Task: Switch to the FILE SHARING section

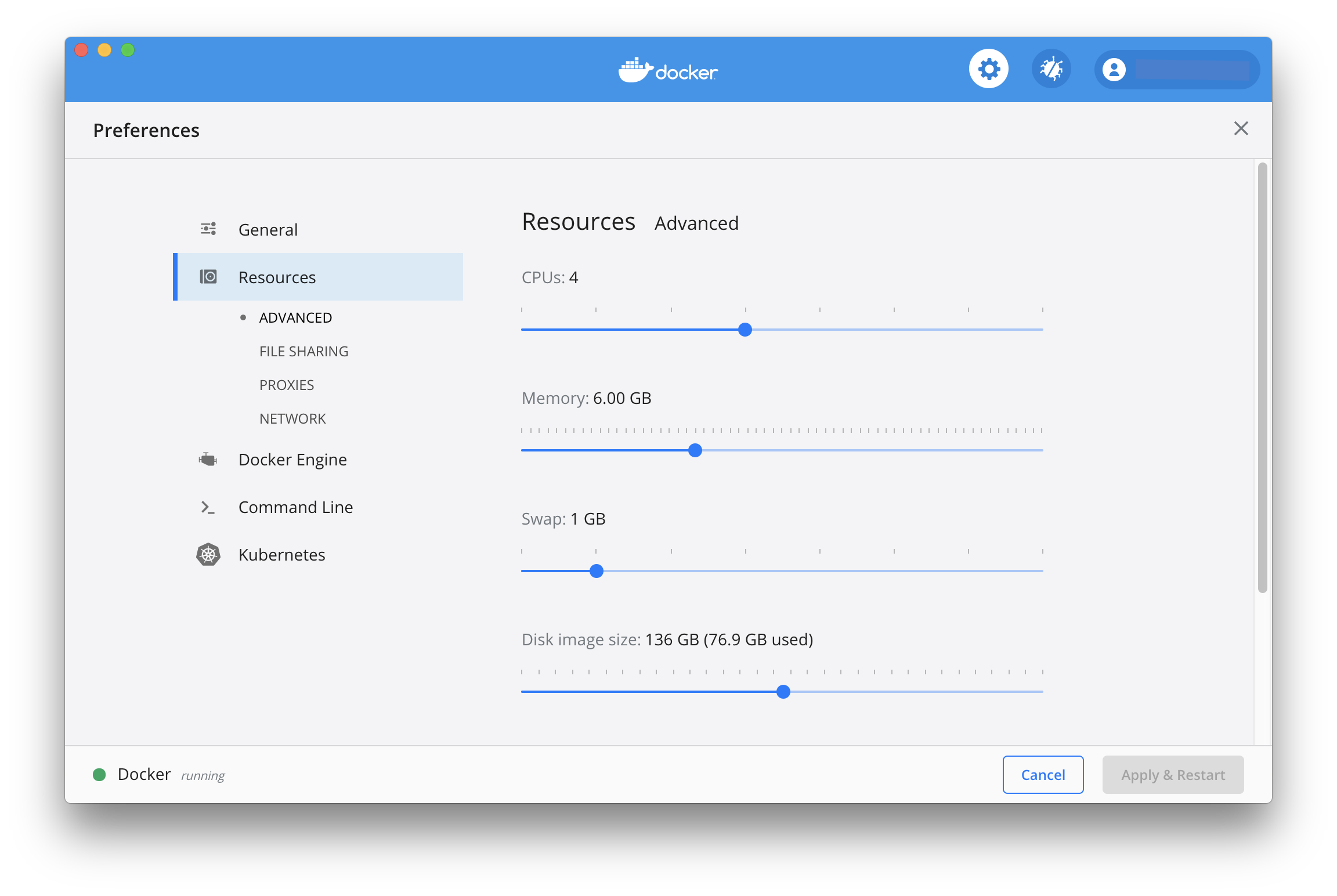Action: (303, 351)
